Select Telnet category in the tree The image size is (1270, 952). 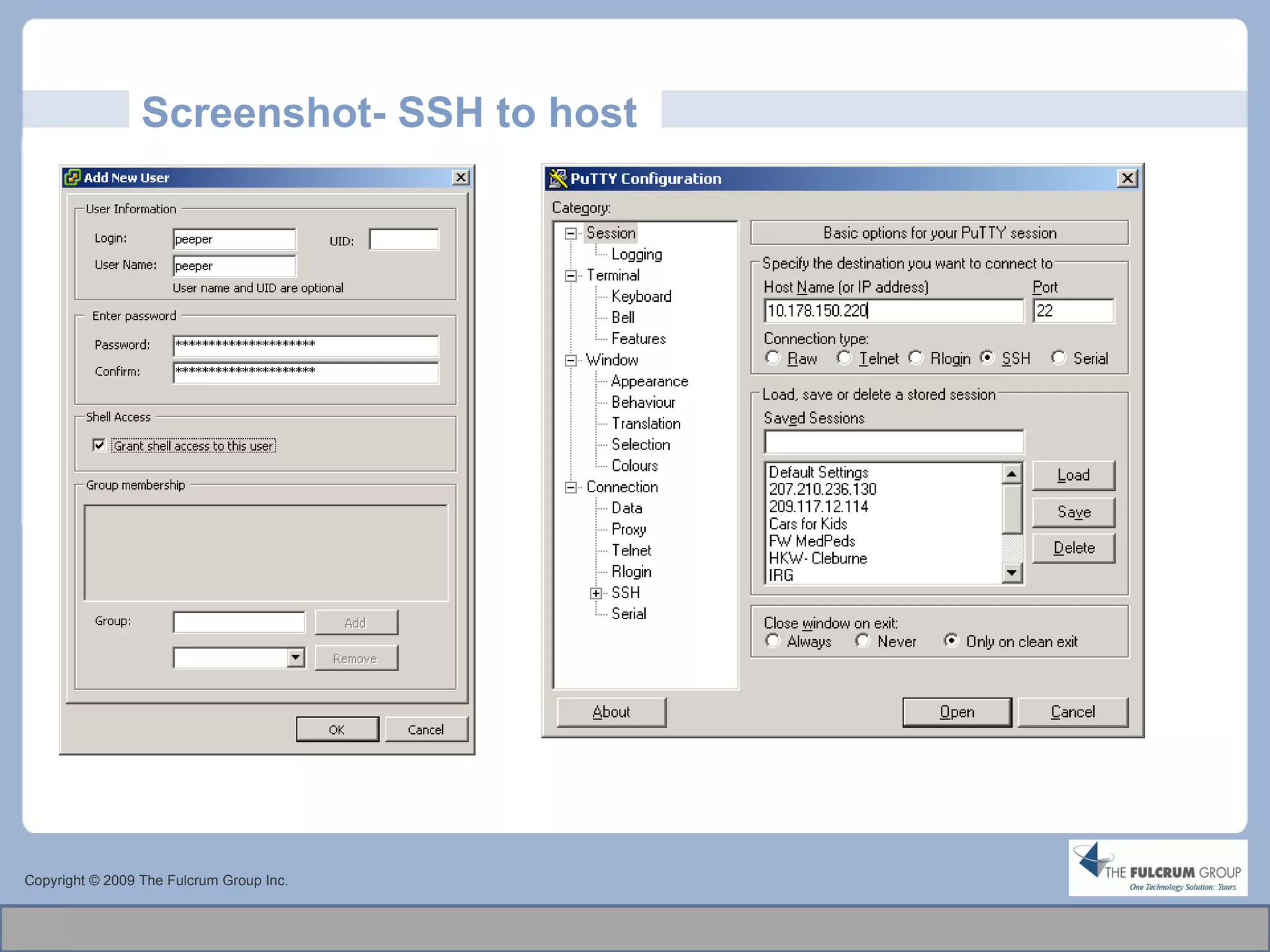coord(631,550)
